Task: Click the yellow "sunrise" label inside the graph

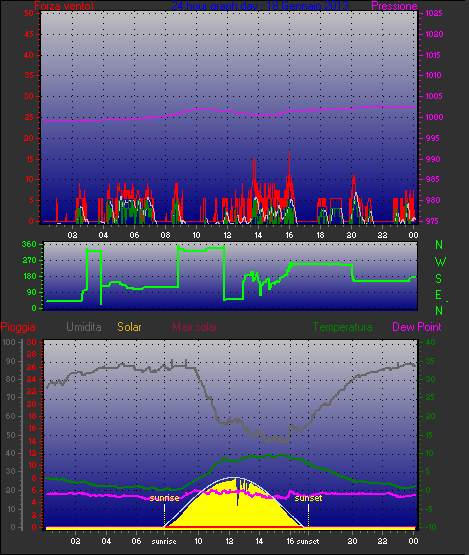Action: coord(164,498)
